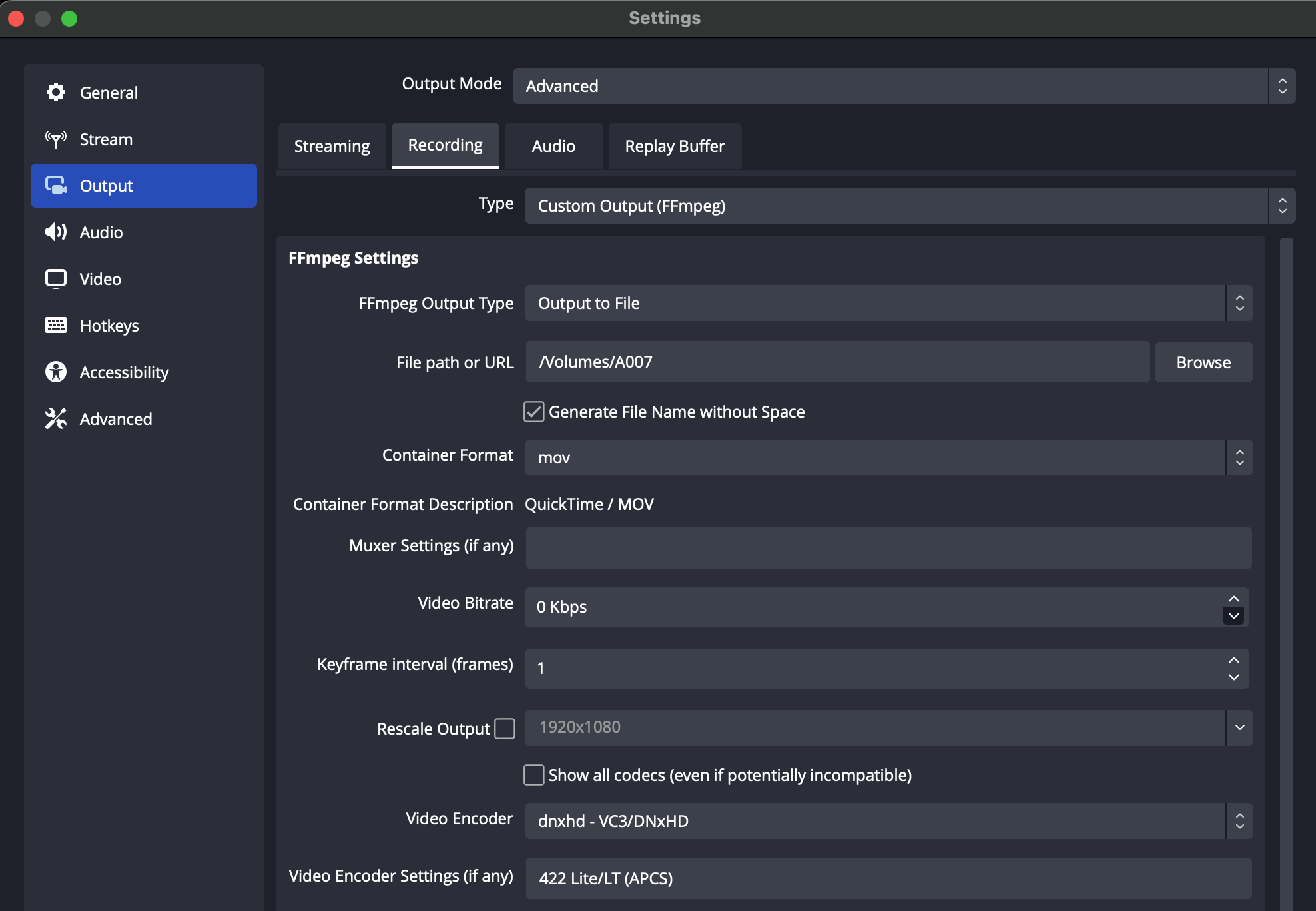Viewport: 1316px width, 911px height.
Task: Click the Muxer Settings input field
Action: click(x=888, y=548)
